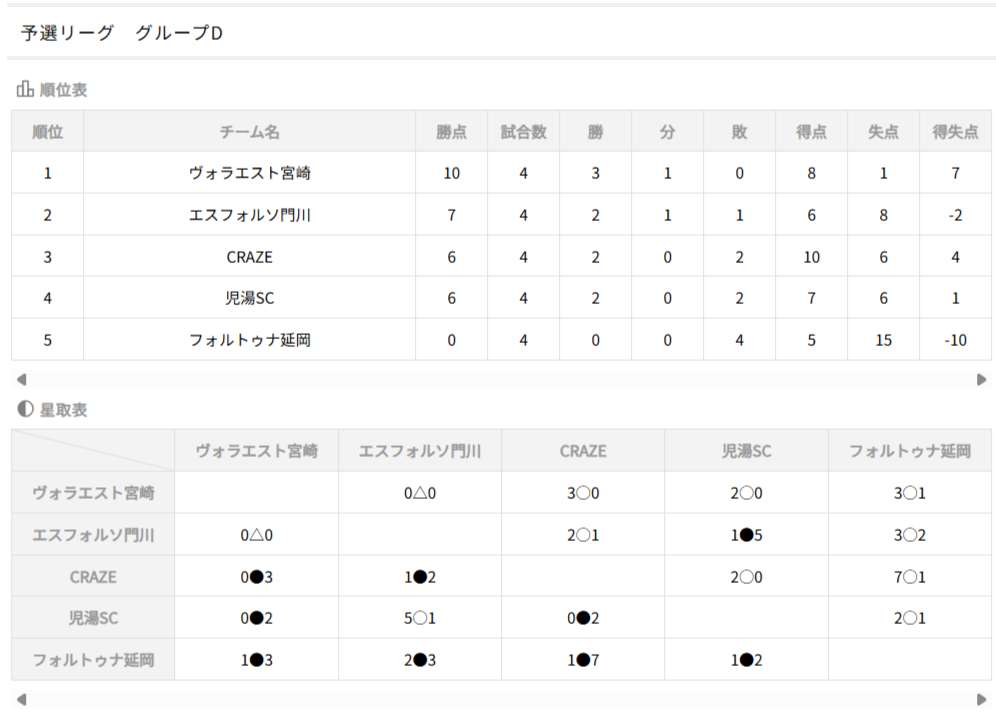This screenshot has width=996, height=718.
Task: Select フォルトゥナ延岡 in the standings table
Action: (249, 340)
